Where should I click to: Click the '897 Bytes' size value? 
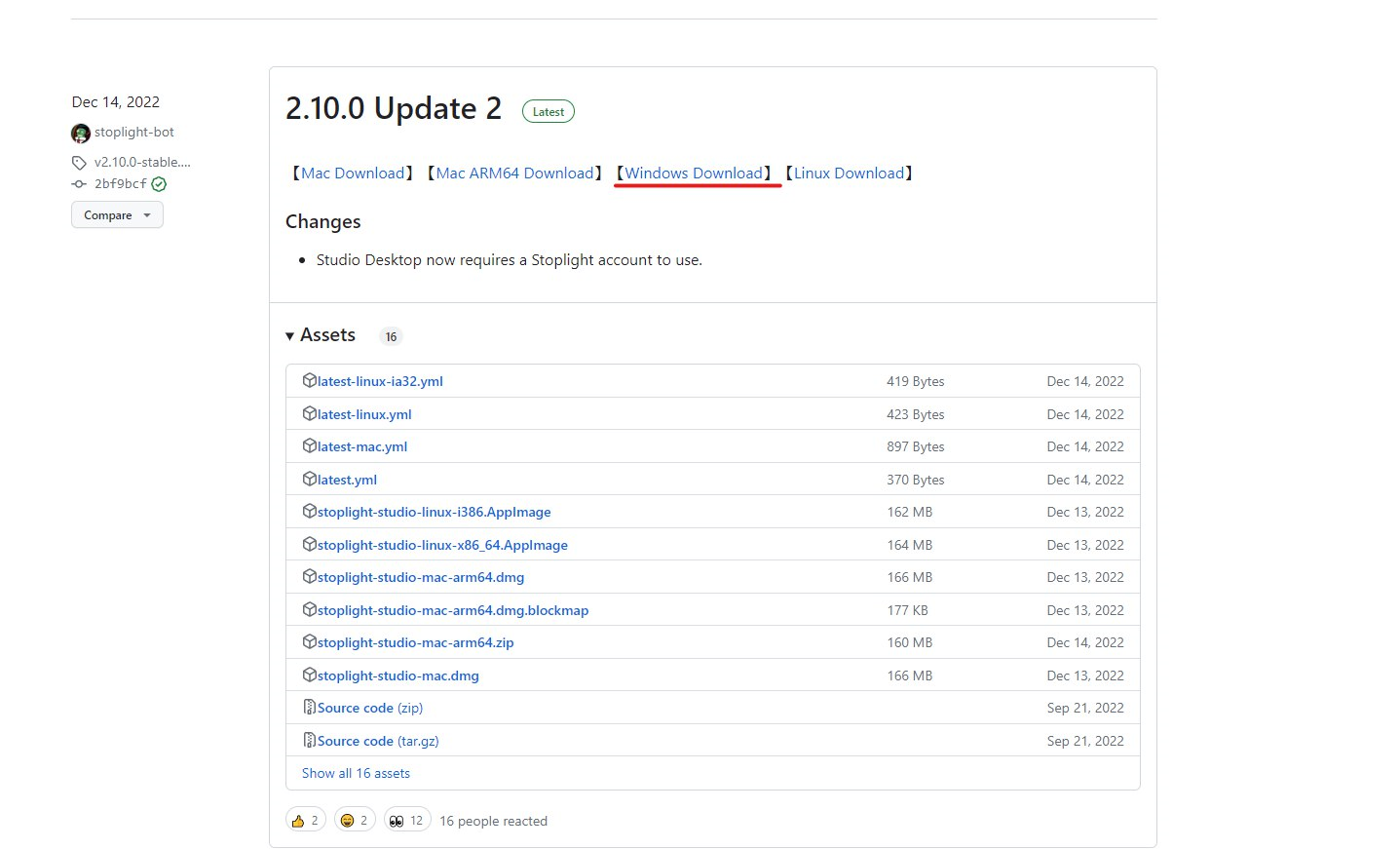tap(916, 446)
